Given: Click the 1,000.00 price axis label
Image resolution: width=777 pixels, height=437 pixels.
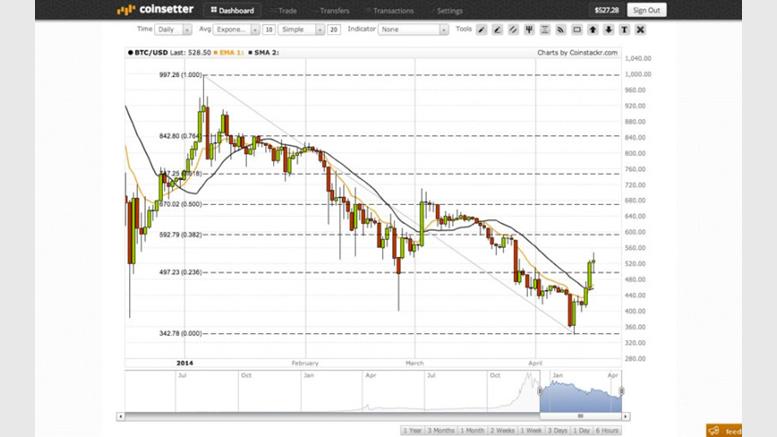Looking at the screenshot, I should (x=638, y=74).
